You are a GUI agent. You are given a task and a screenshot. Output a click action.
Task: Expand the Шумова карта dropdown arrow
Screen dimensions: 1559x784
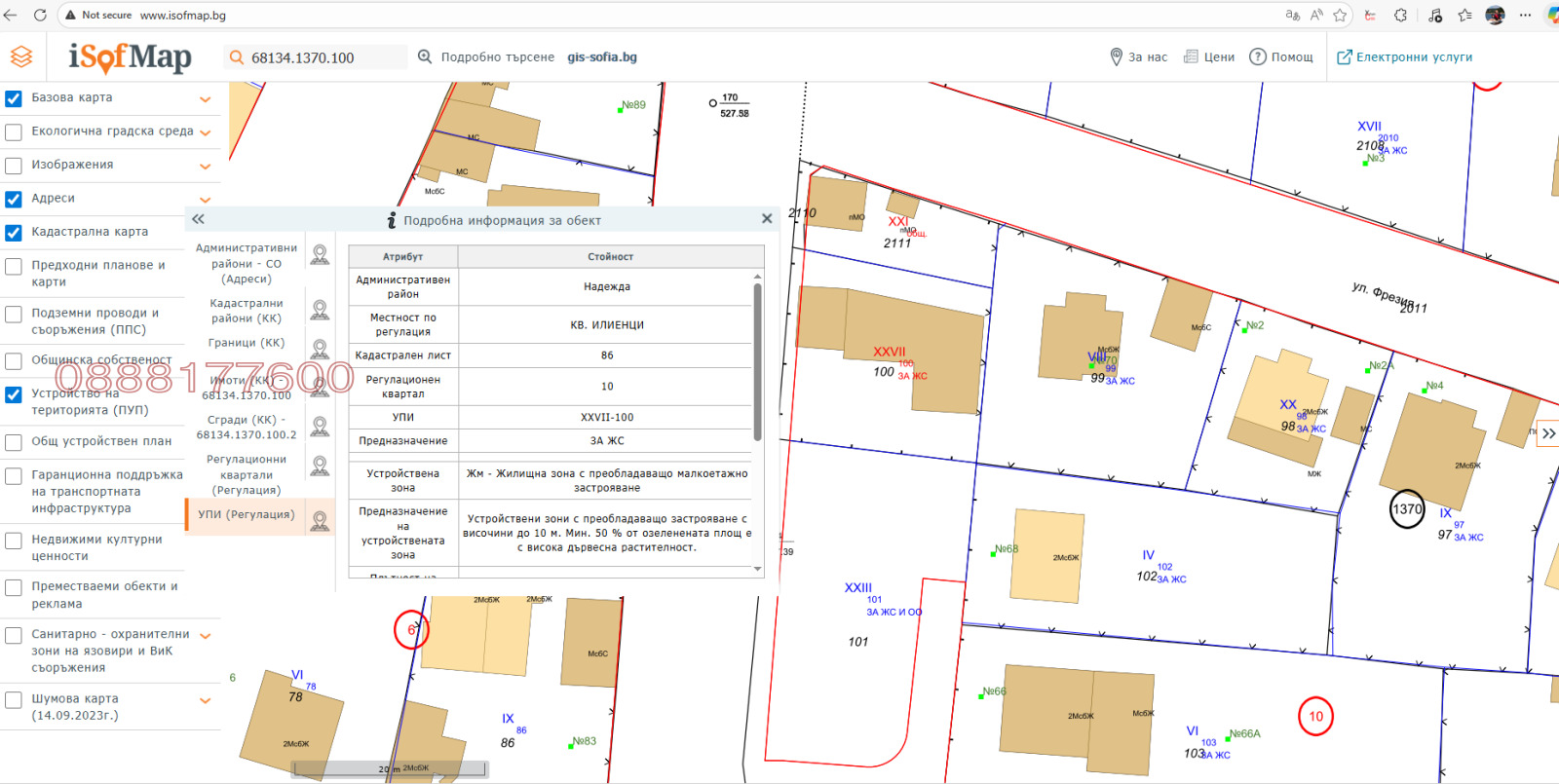tap(206, 700)
